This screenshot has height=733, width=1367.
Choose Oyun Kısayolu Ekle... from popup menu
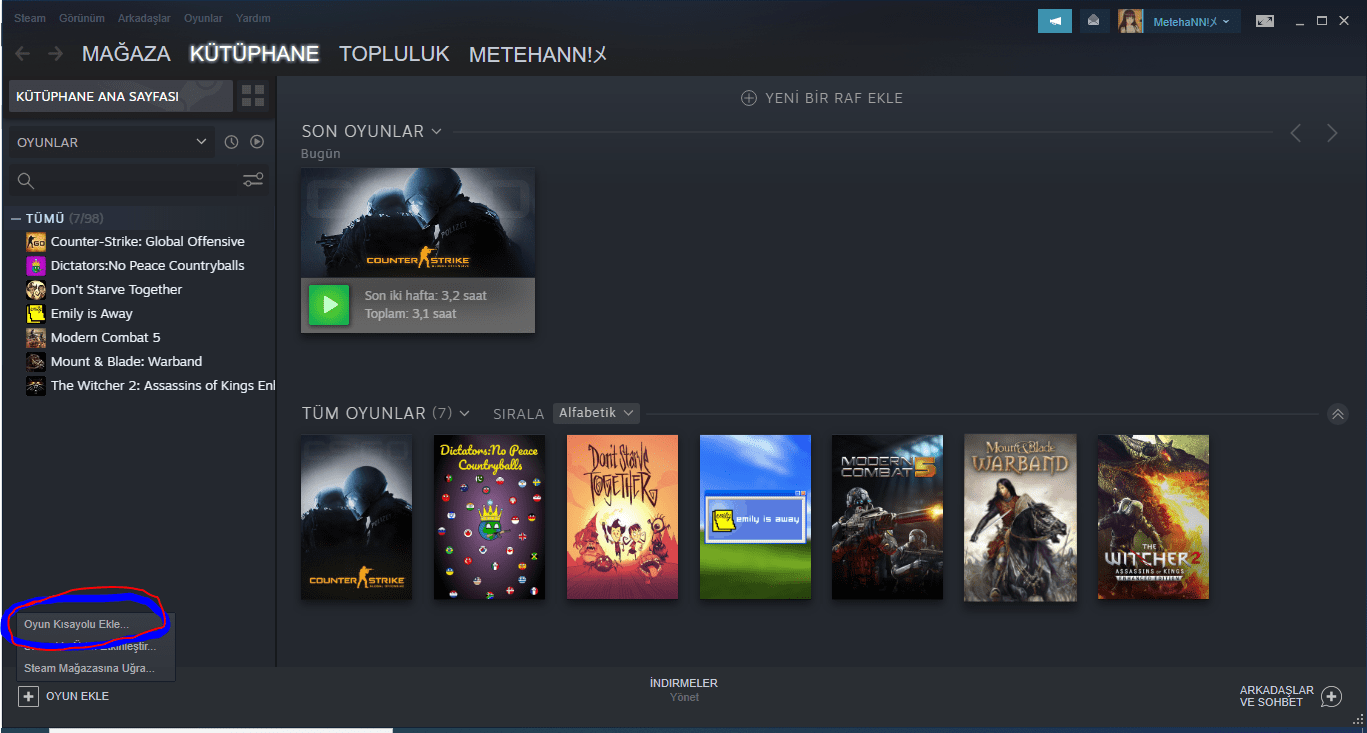pyautogui.click(x=77, y=624)
